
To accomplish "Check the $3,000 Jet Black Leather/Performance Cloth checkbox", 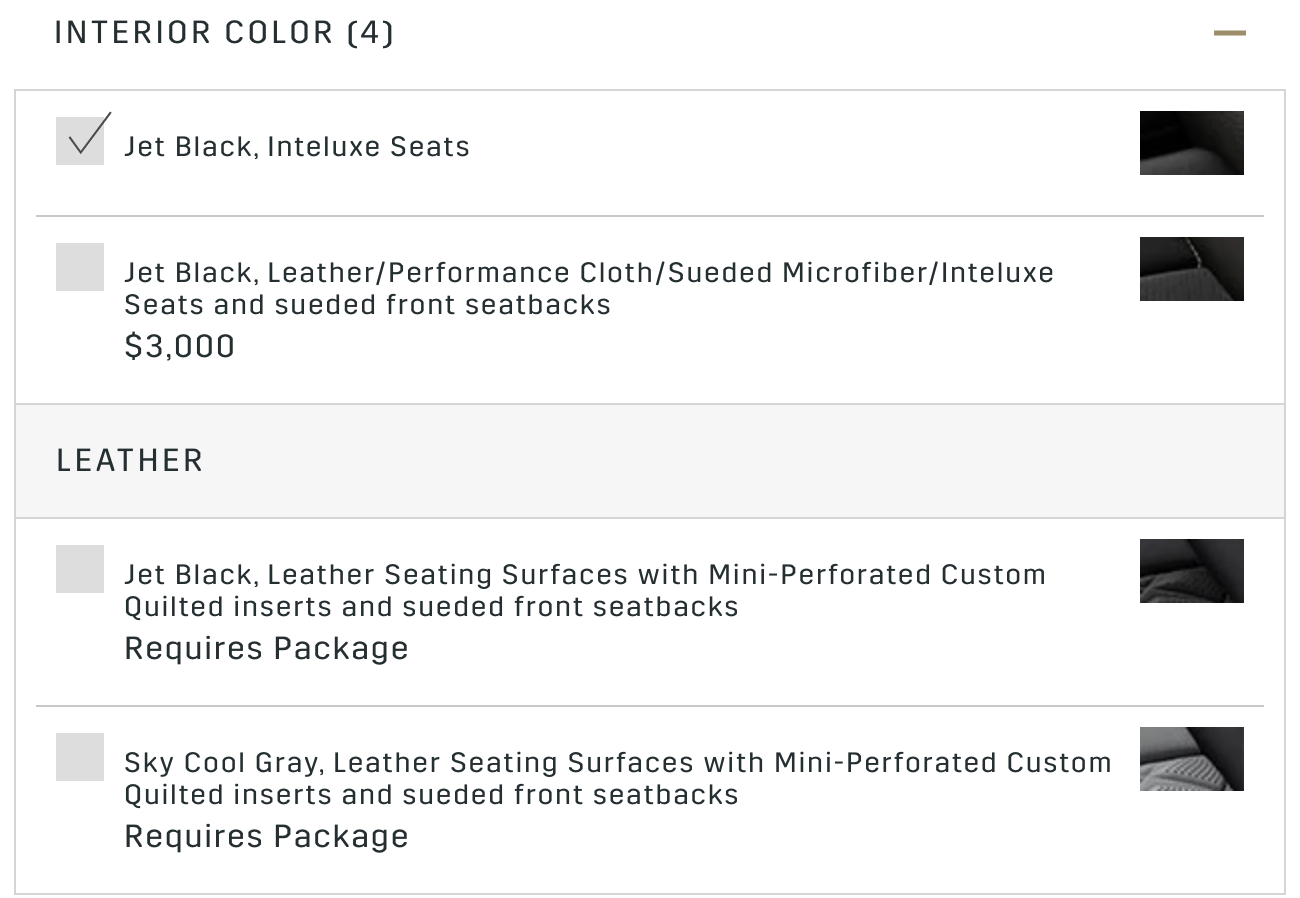I will 80,267.
